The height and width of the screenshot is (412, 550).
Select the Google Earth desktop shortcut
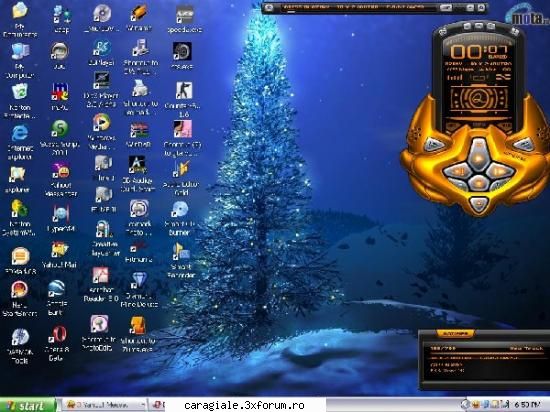56,289
